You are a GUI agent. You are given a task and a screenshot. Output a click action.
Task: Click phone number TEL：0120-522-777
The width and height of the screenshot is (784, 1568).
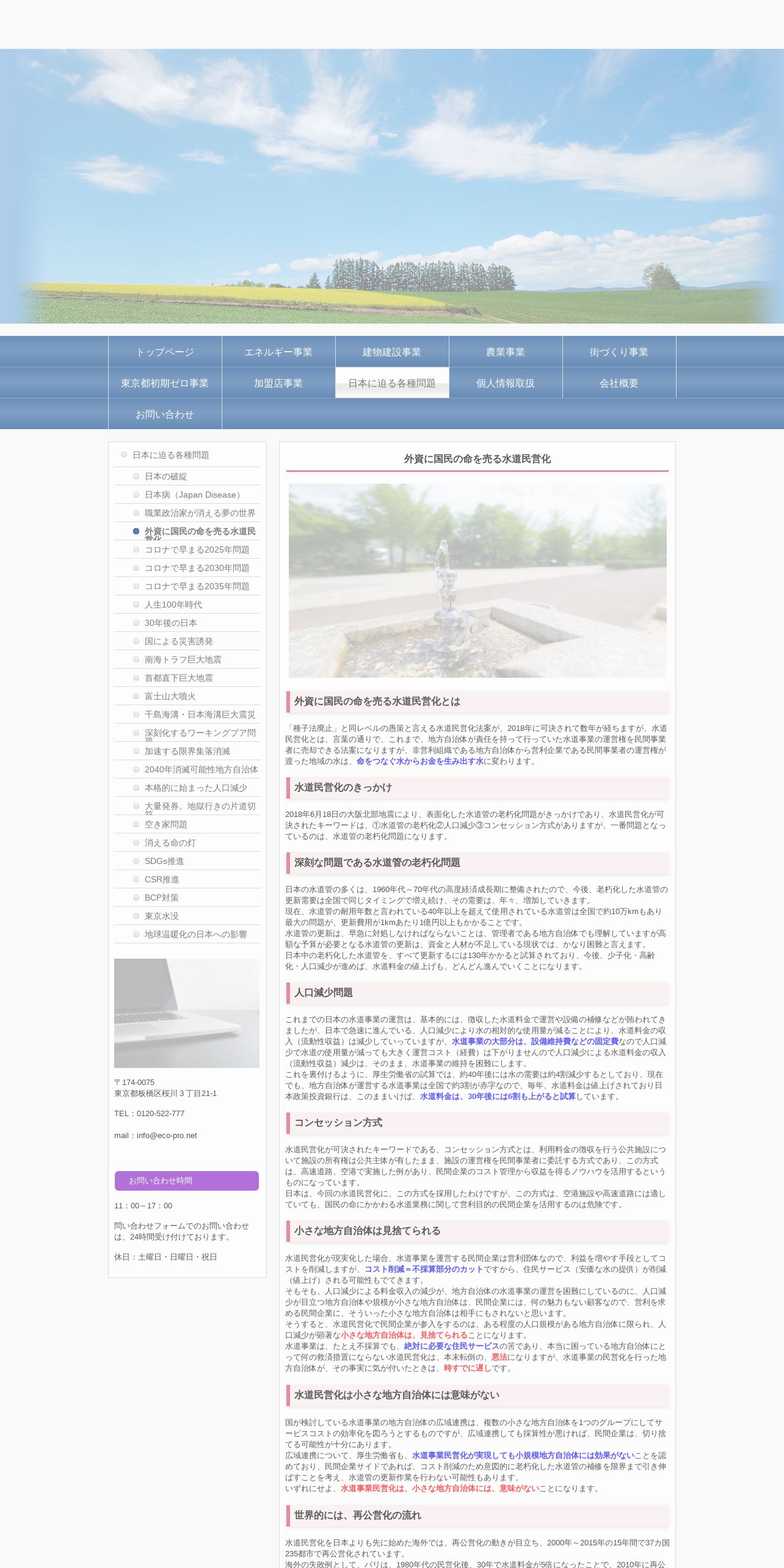pos(149,1114)
